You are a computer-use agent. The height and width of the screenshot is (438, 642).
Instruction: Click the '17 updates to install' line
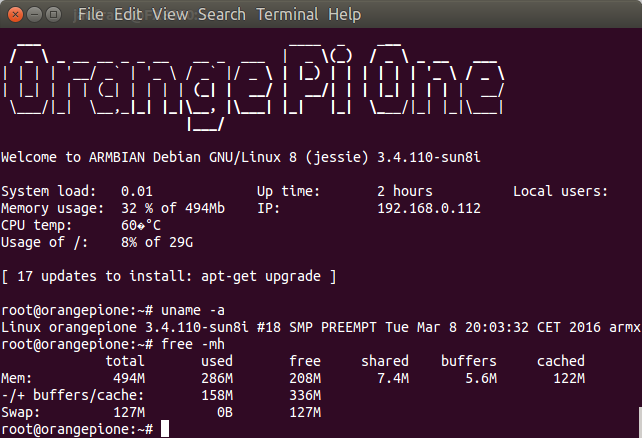click(x=169, y=276)
